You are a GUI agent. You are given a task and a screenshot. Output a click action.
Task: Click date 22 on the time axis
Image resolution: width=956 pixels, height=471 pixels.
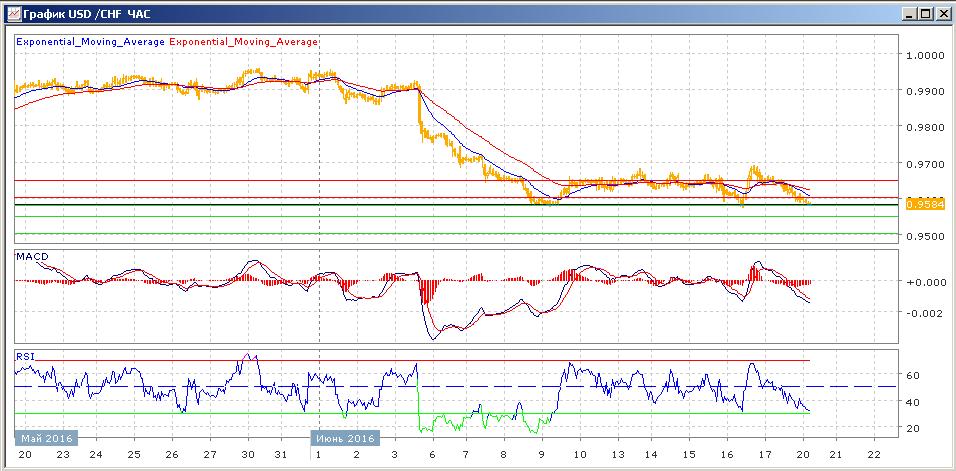pyautogui.click(x=876, y=454)
